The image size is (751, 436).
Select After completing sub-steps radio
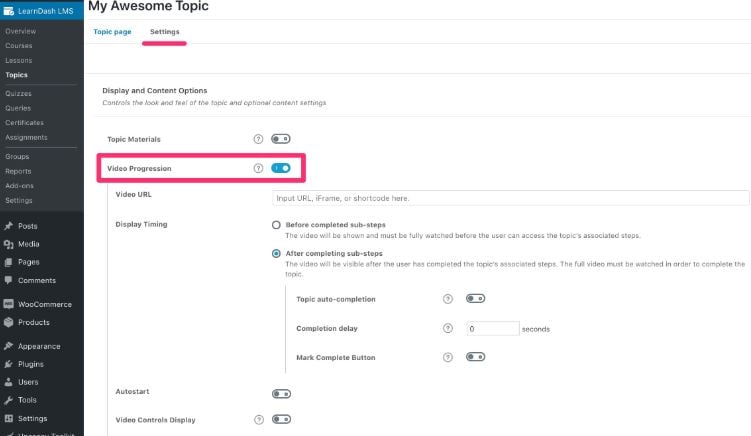pyautogui.click(x=276, y=253)
